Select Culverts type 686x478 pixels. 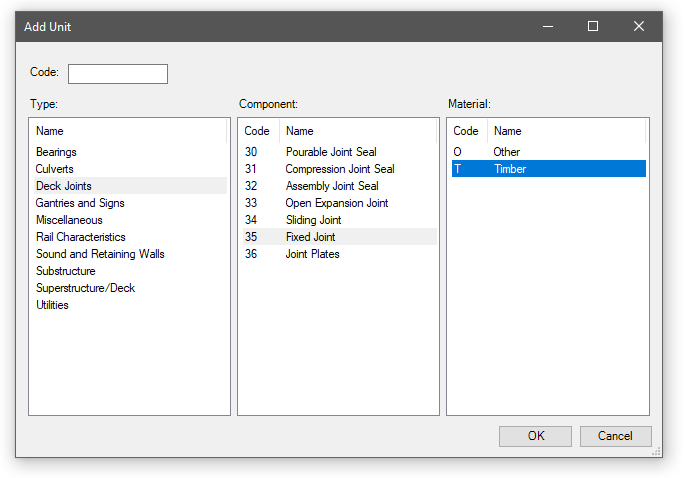pos(55,169)
